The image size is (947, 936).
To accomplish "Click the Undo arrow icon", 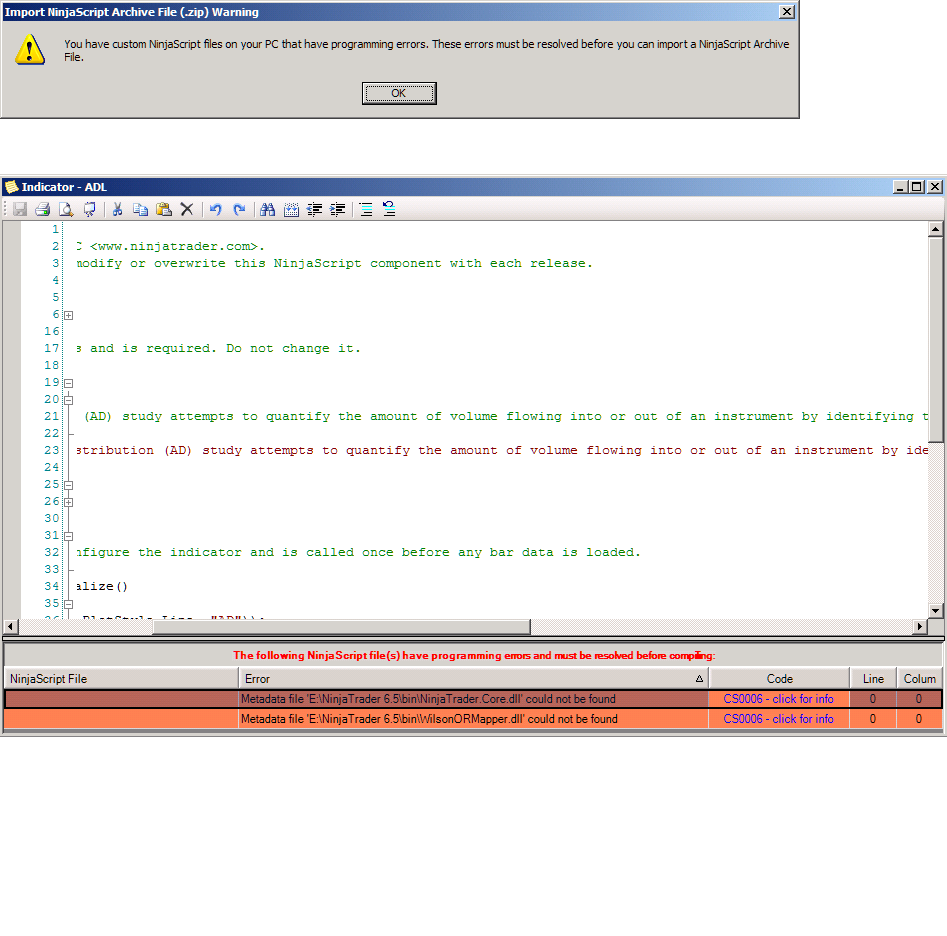I will point(216,210).
